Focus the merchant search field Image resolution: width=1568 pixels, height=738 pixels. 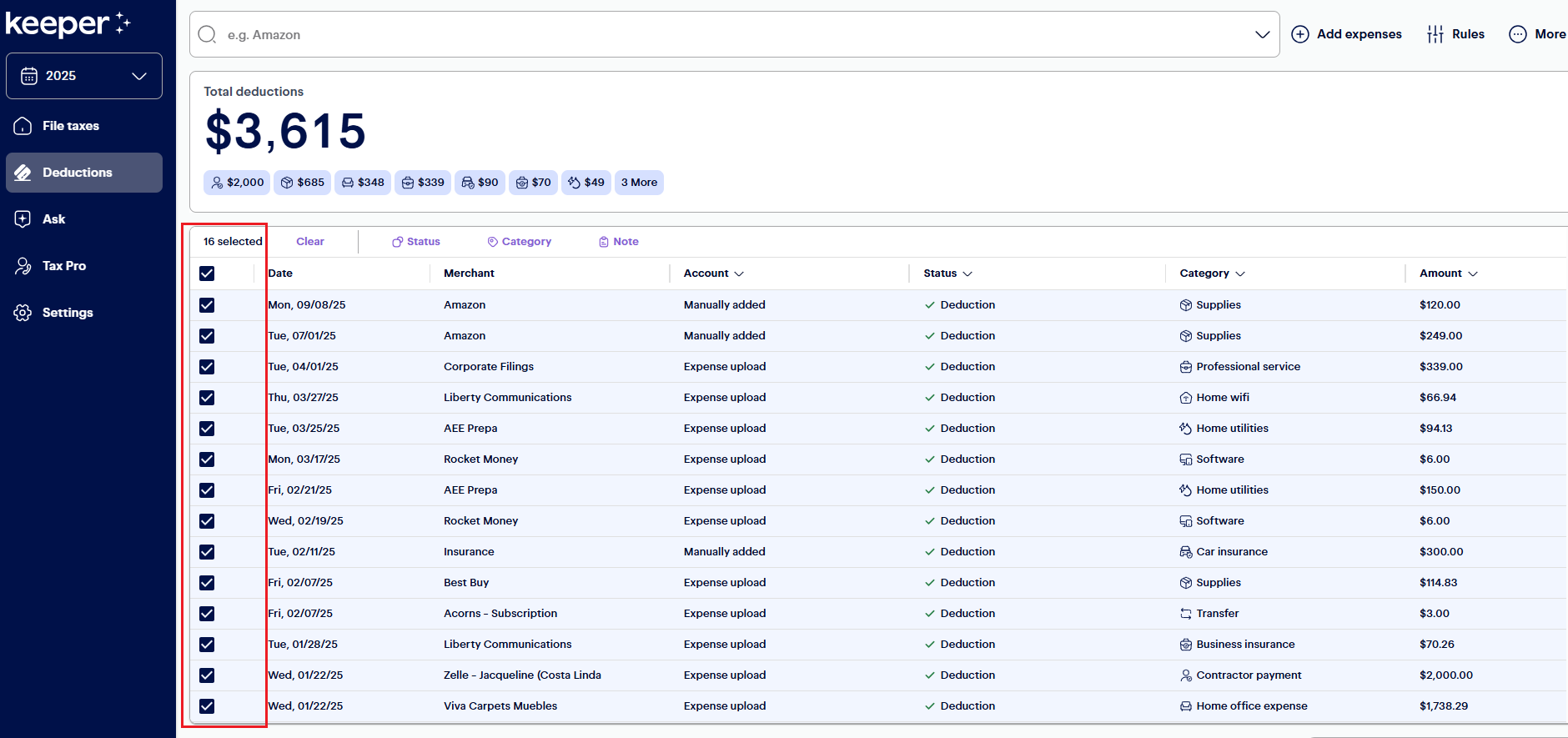734,34
